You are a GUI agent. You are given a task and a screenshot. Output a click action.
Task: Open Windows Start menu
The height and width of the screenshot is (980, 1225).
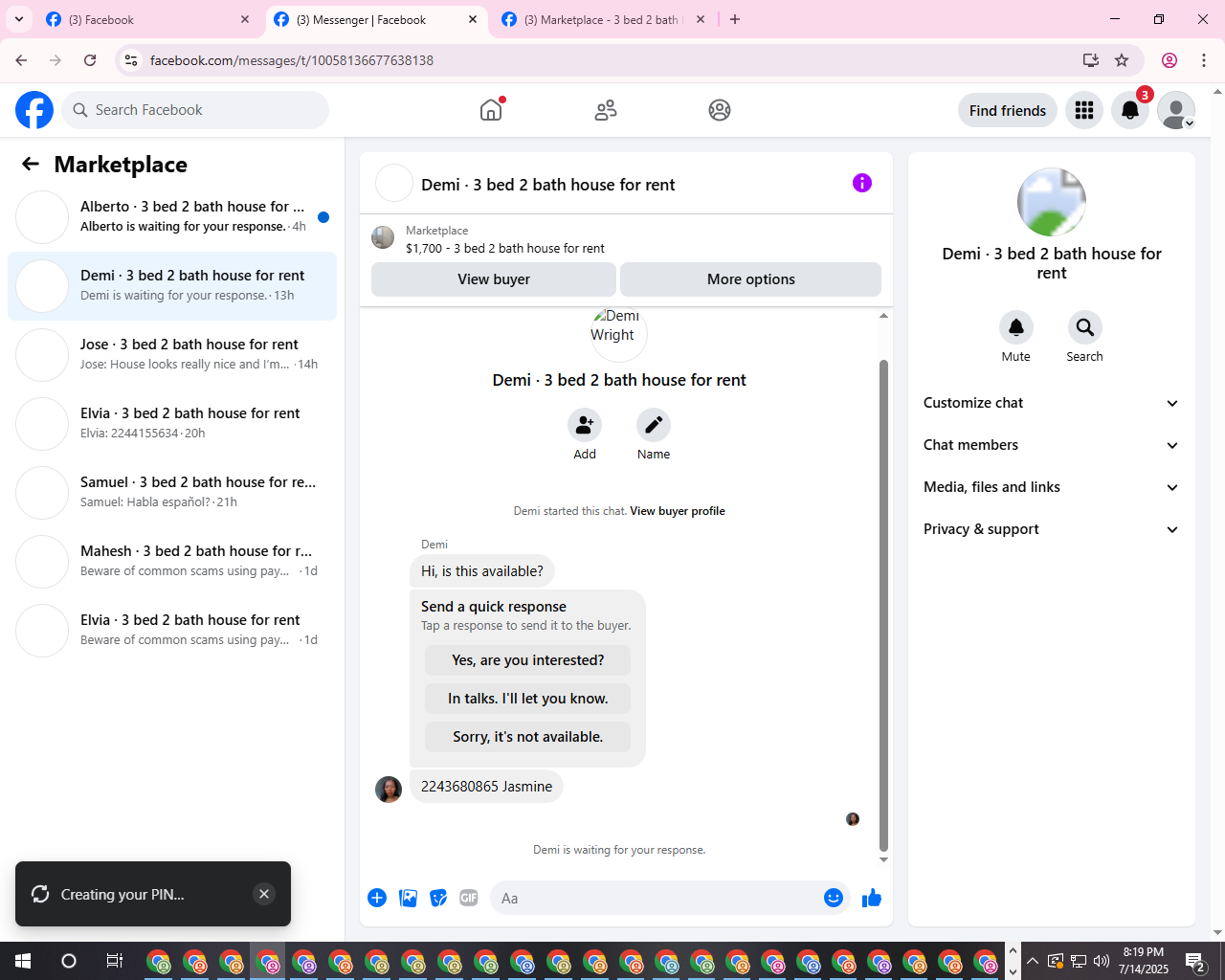(23, 961)
